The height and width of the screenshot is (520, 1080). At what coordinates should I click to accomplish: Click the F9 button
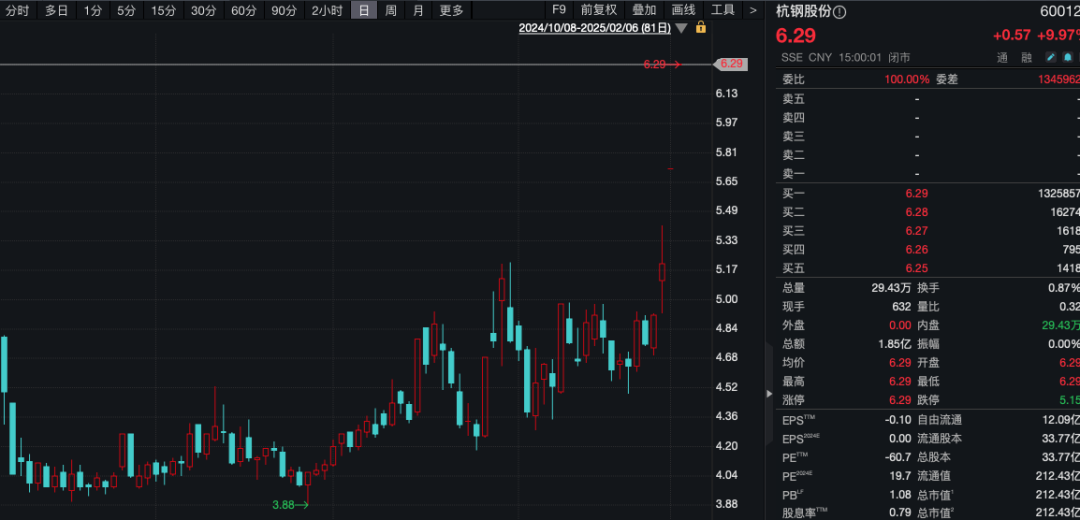pyautogui.click(x=559, y=10)
